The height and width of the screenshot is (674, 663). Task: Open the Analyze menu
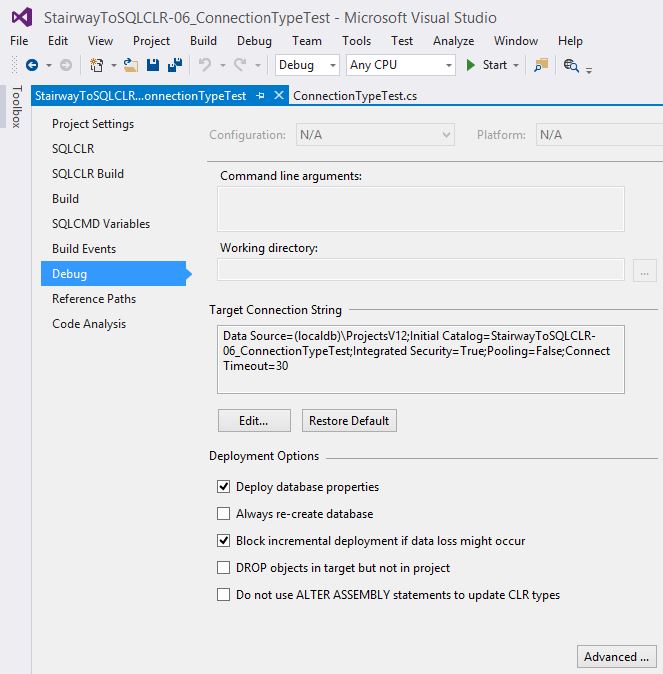[453, 41]
